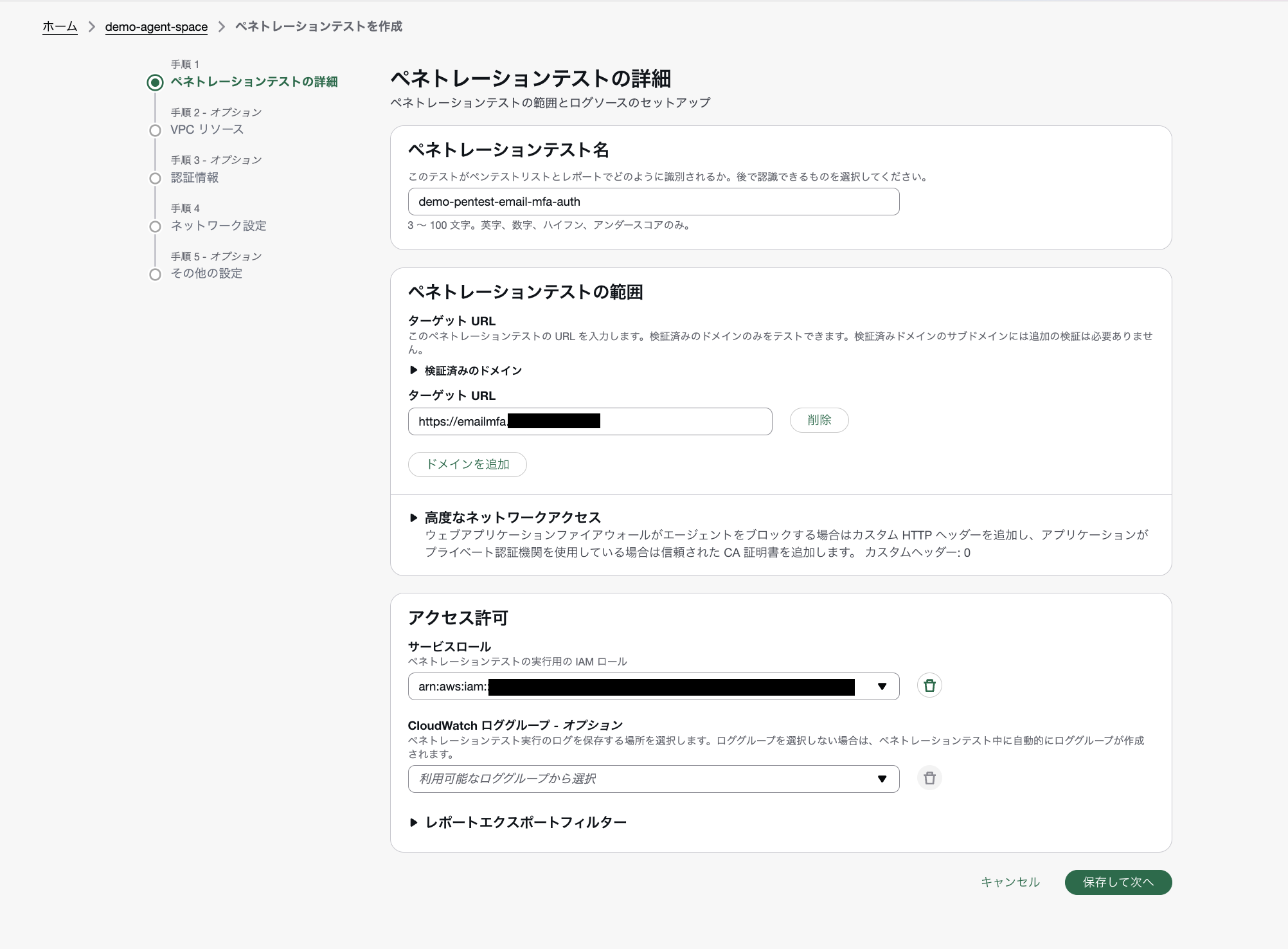Click 削除 button beside target URL
The height and width of the screenshot is (949, 1288).
819,420
